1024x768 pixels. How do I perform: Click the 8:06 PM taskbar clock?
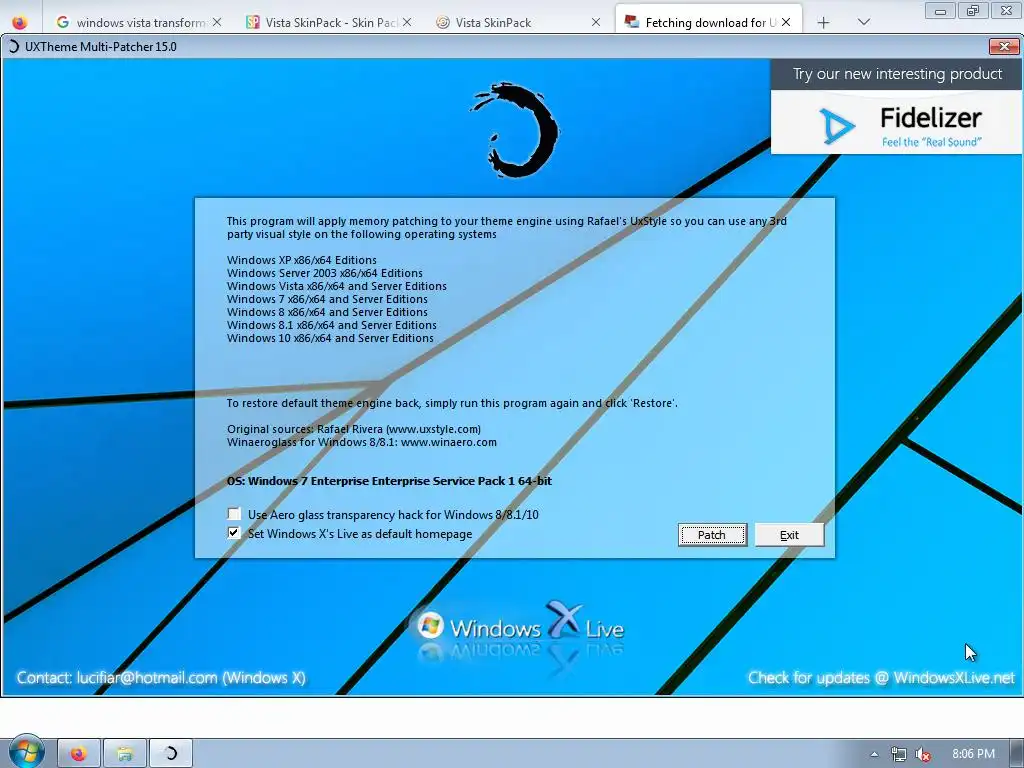click(x=973, y=754)
